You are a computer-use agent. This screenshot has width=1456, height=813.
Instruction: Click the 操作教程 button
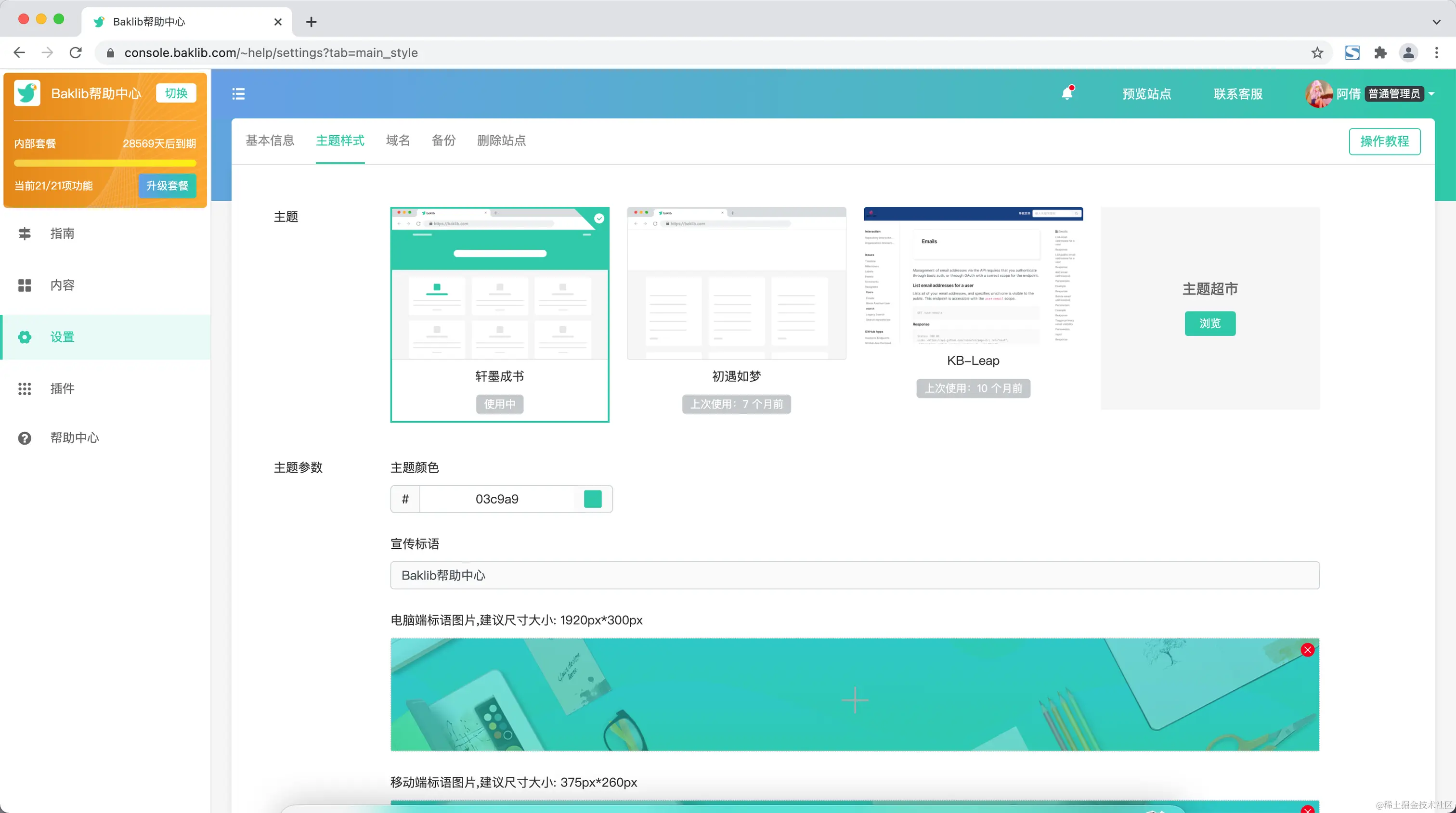(x=1384, y=141)
